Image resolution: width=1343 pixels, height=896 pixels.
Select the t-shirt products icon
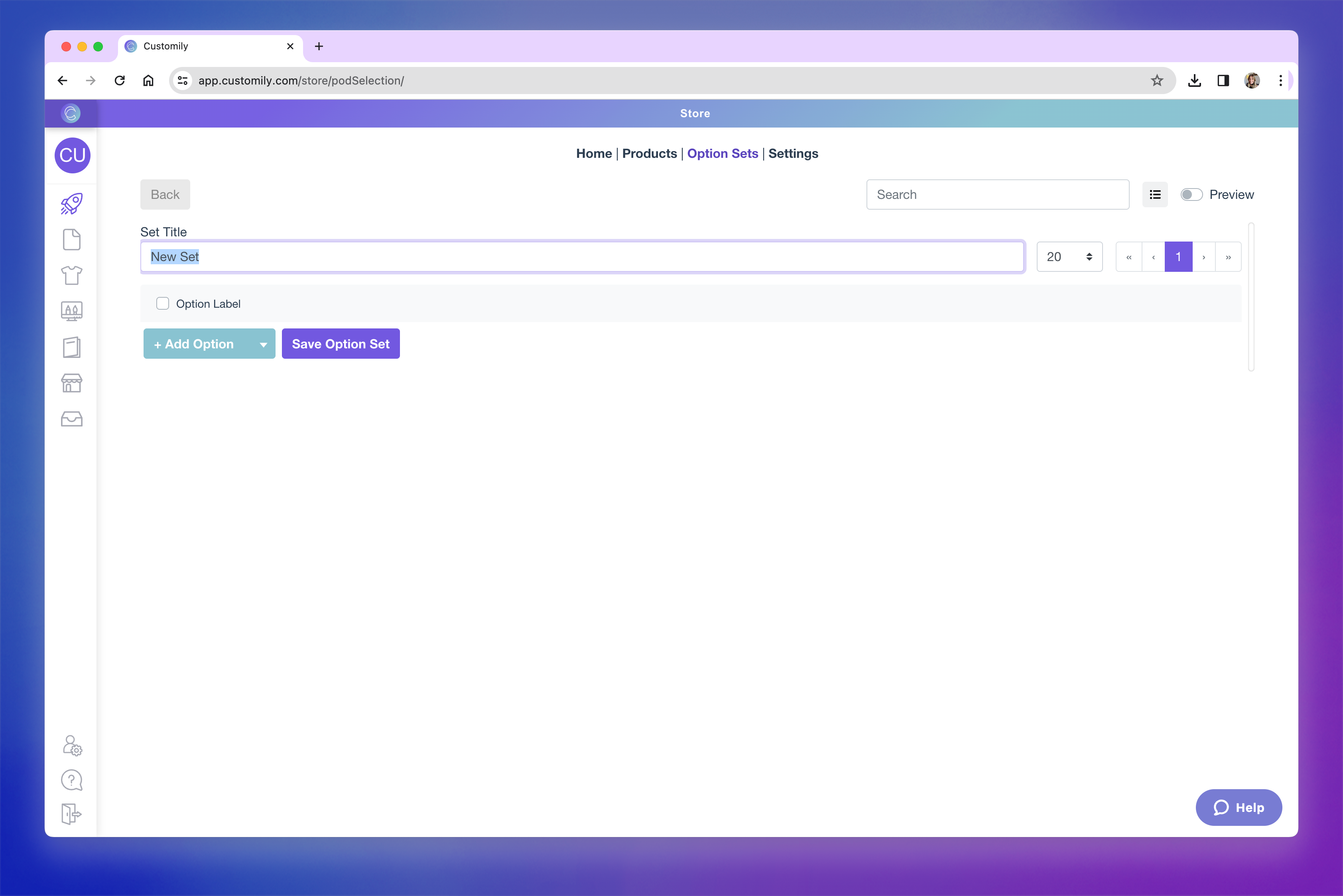tap(71, 275)
